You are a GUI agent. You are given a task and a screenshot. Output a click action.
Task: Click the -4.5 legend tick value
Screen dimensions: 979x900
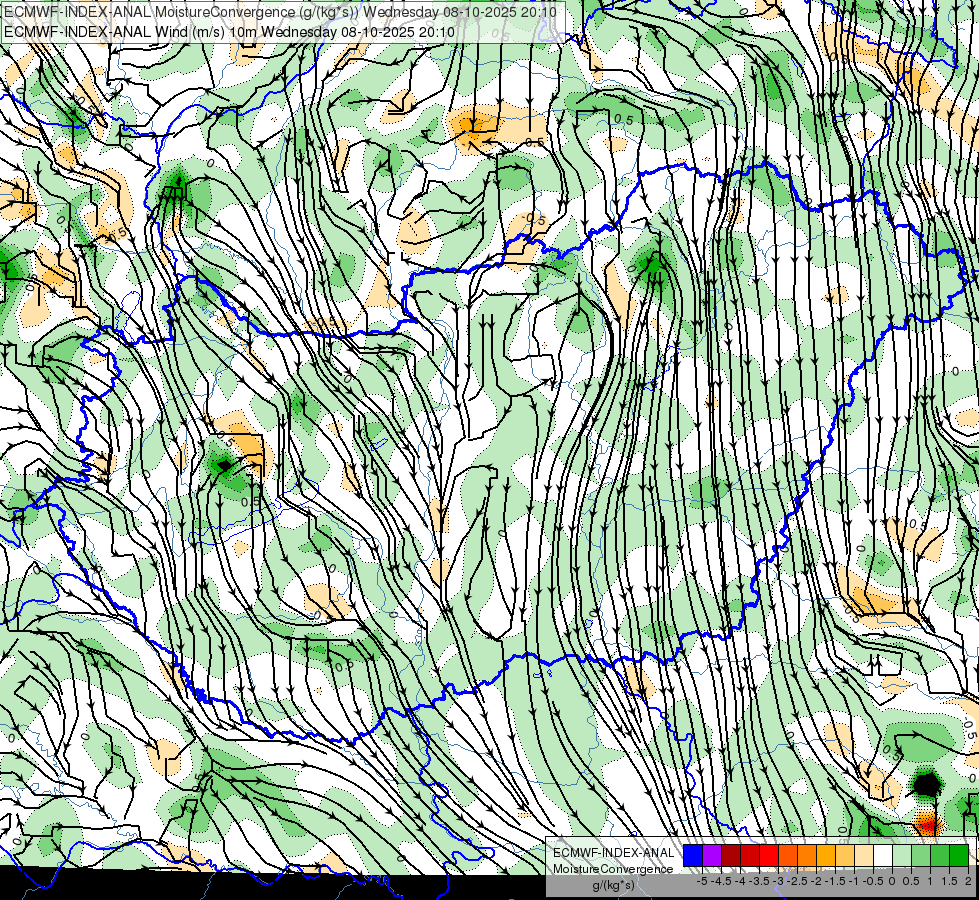(x=721, y=881)
